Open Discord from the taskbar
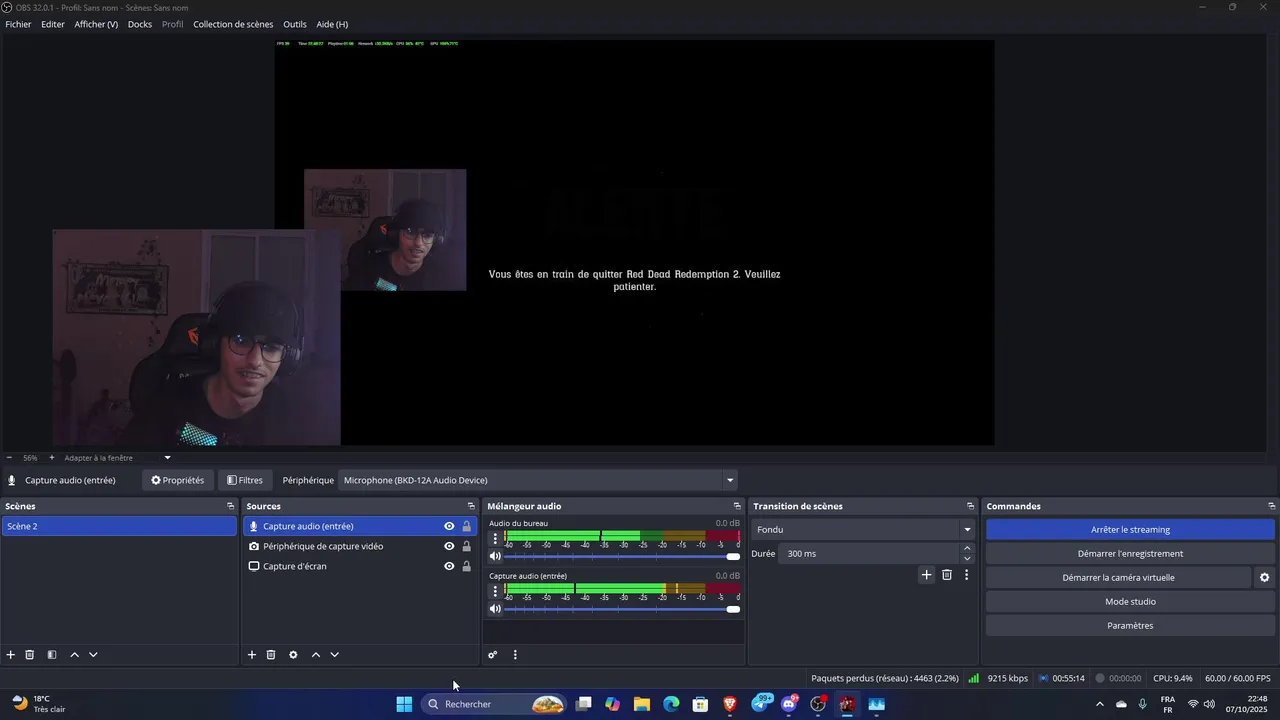The width and height of the screenshot is (1280, 720). pos(789,704)
